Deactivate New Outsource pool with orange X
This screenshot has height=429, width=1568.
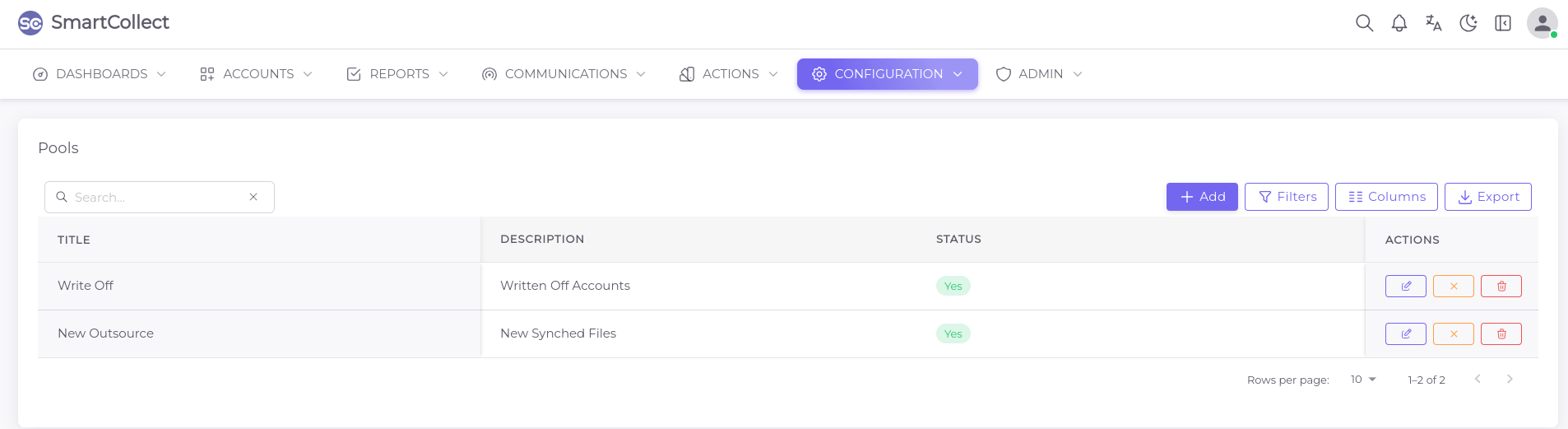(1453, 333)
